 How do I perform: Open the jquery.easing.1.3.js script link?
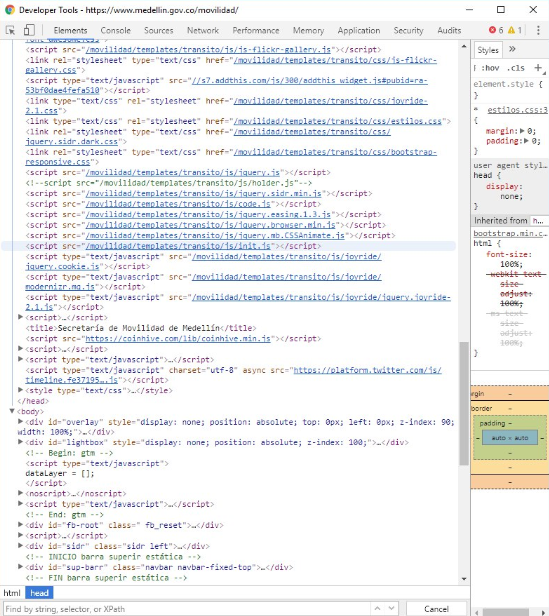[208, 214]
